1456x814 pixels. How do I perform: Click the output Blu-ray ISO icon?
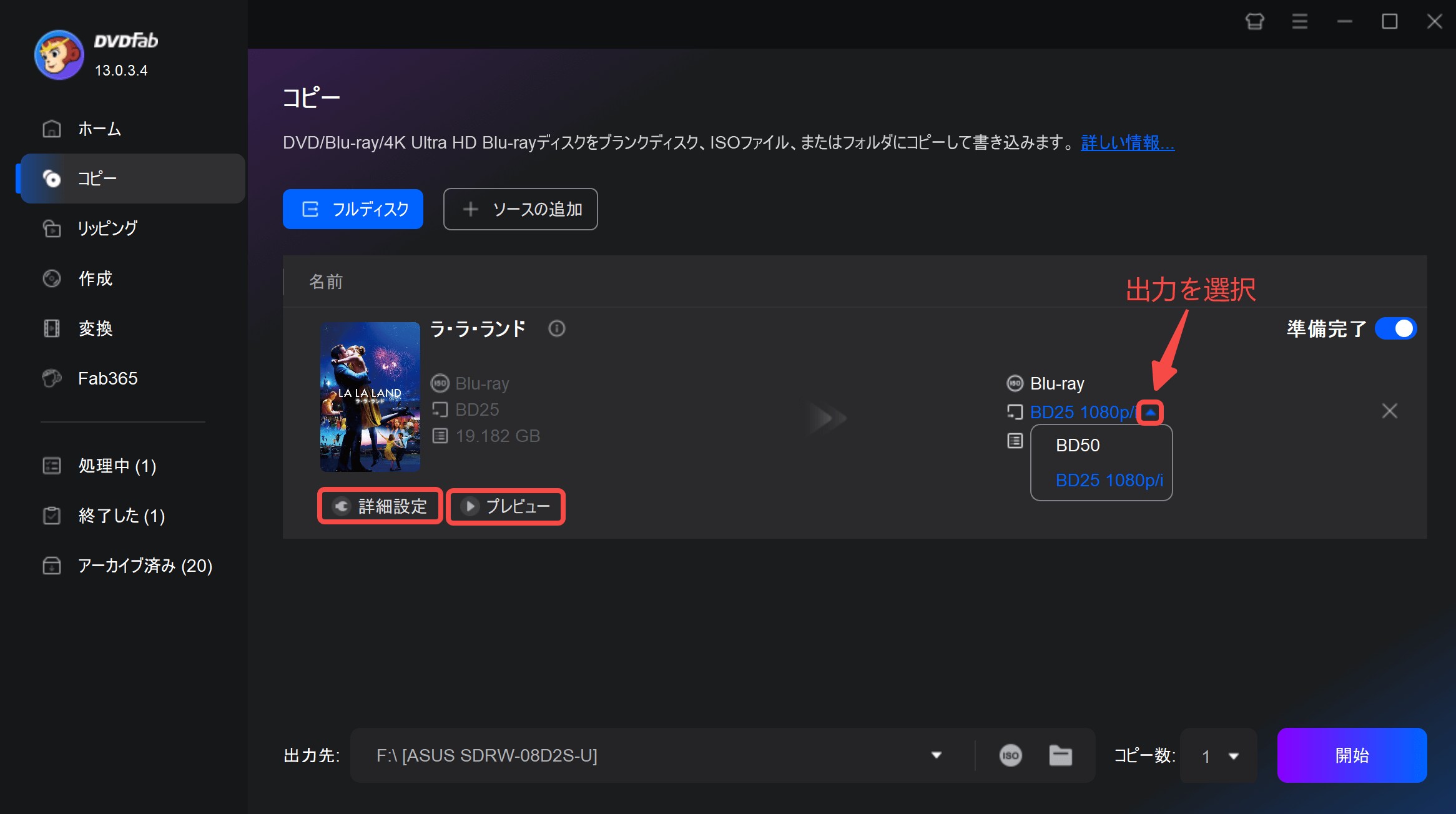pos(1015,383)
